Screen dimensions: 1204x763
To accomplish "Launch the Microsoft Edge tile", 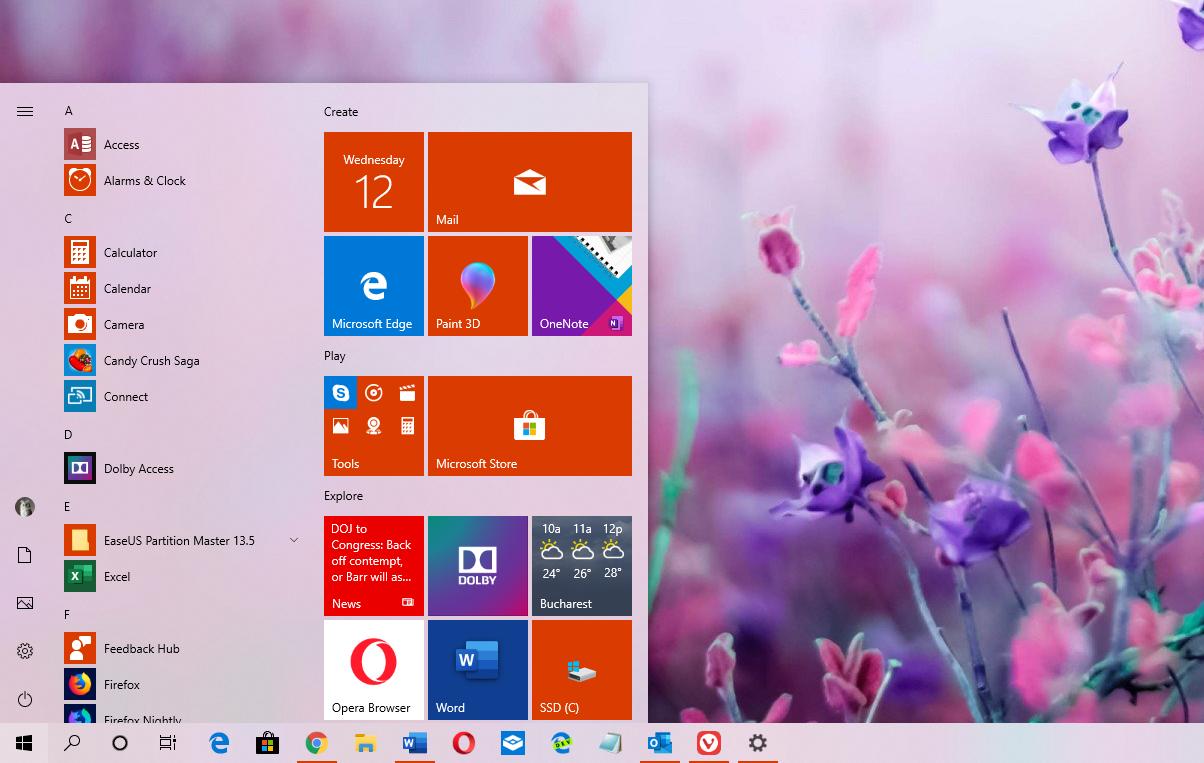I will click(374, 286).
